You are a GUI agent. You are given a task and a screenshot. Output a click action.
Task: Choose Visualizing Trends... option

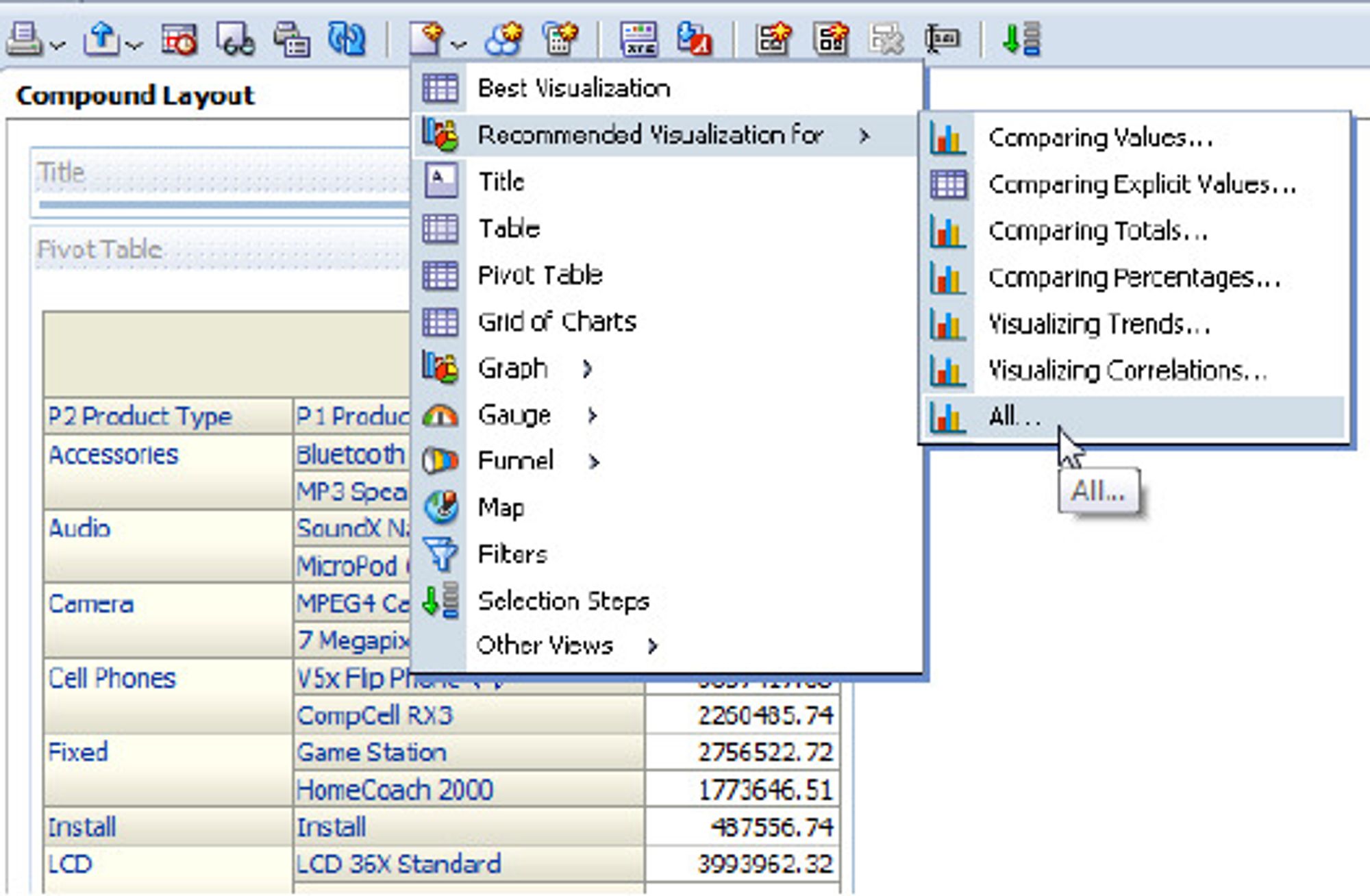click(x=1099, y=324)
